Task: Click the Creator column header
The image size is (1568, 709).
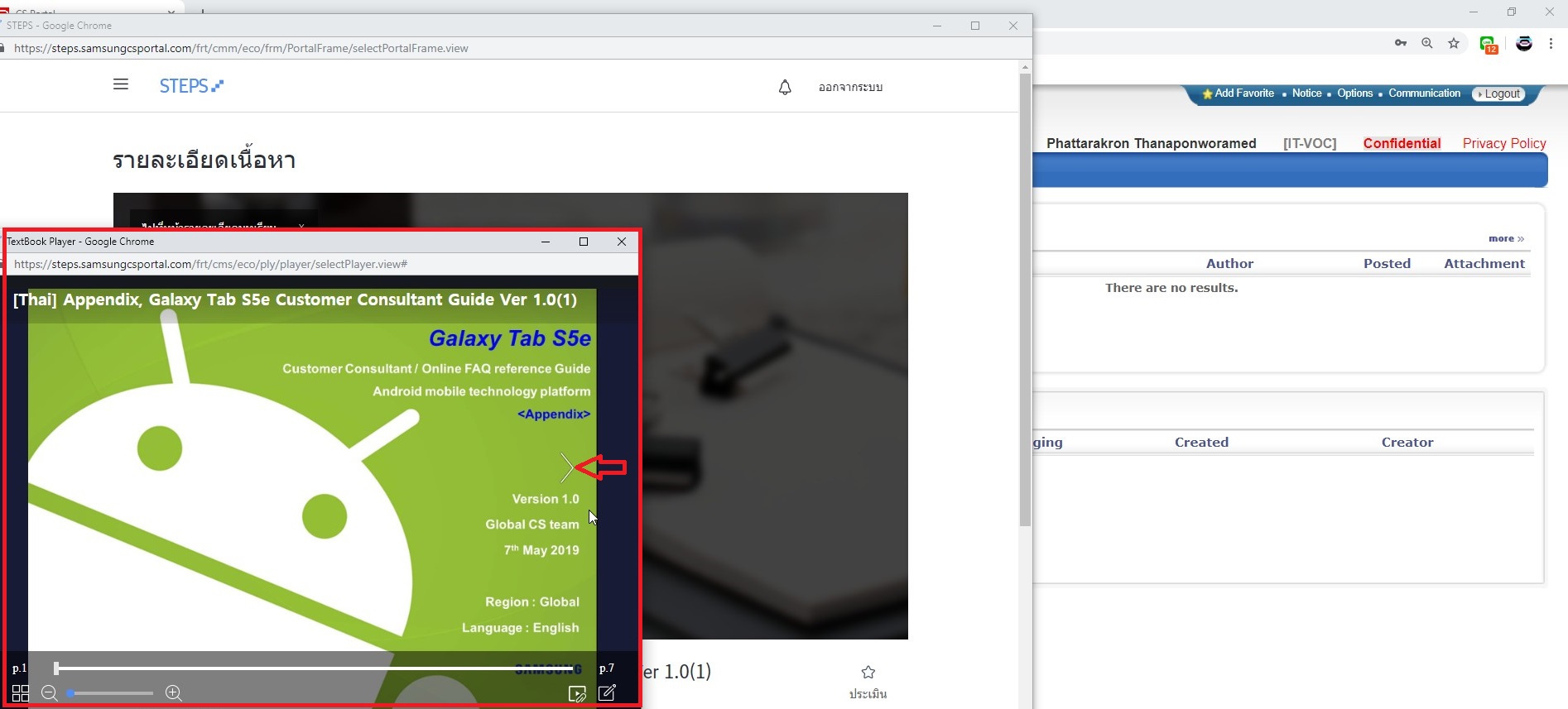Action: click(1407, 442)
